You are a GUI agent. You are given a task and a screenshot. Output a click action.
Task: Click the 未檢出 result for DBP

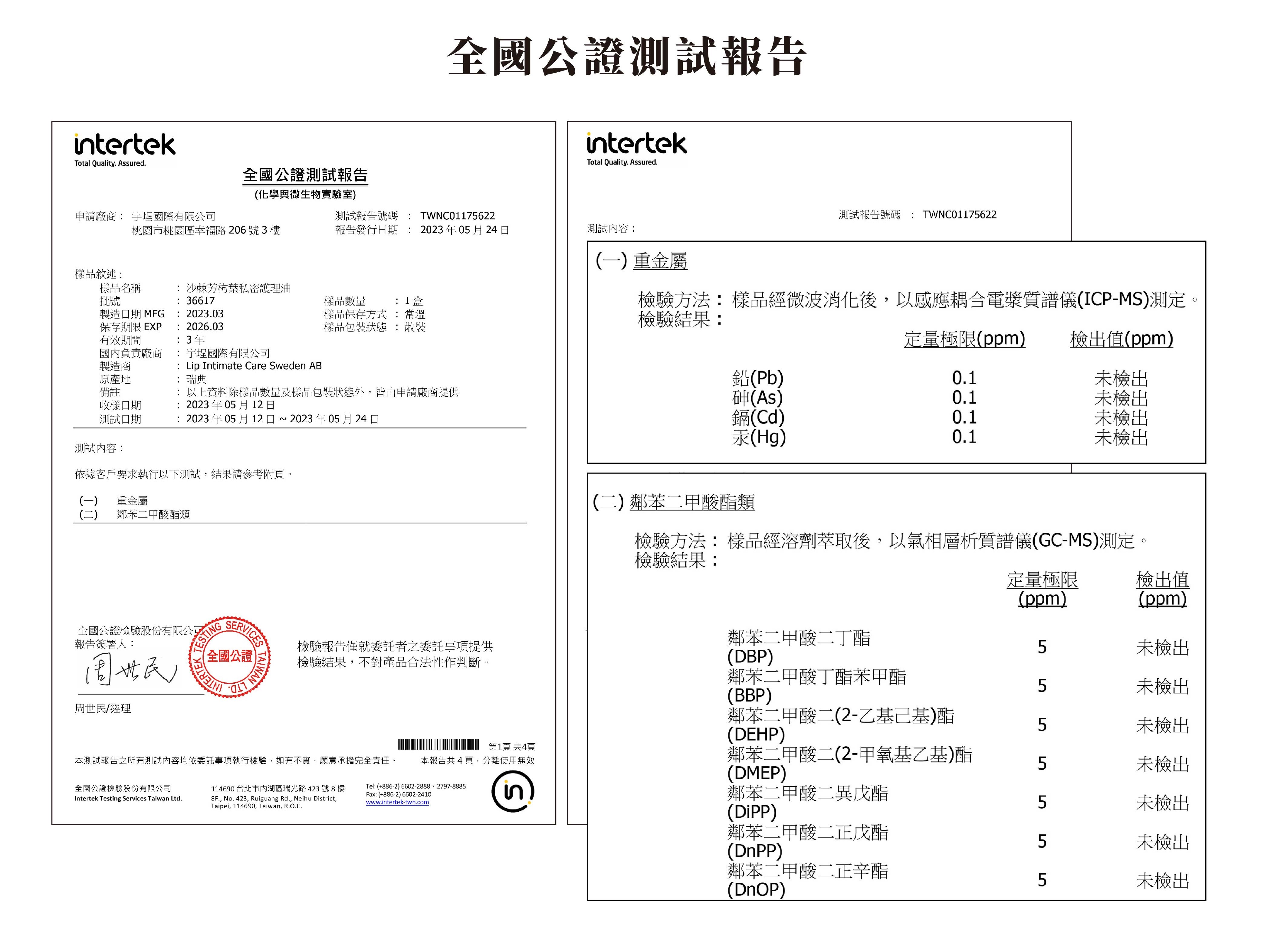(1162, 648)
